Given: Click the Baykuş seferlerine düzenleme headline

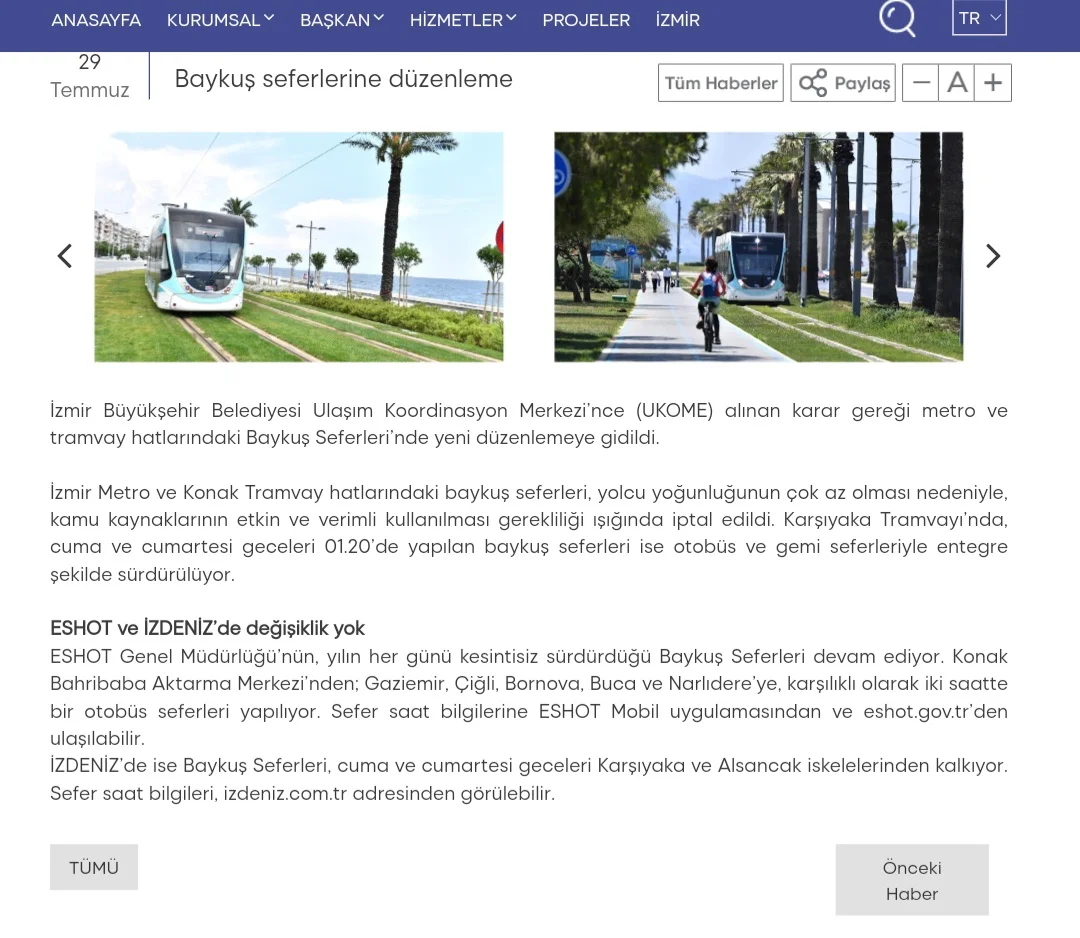Looking at the screenshot, I should coord(343,79).
